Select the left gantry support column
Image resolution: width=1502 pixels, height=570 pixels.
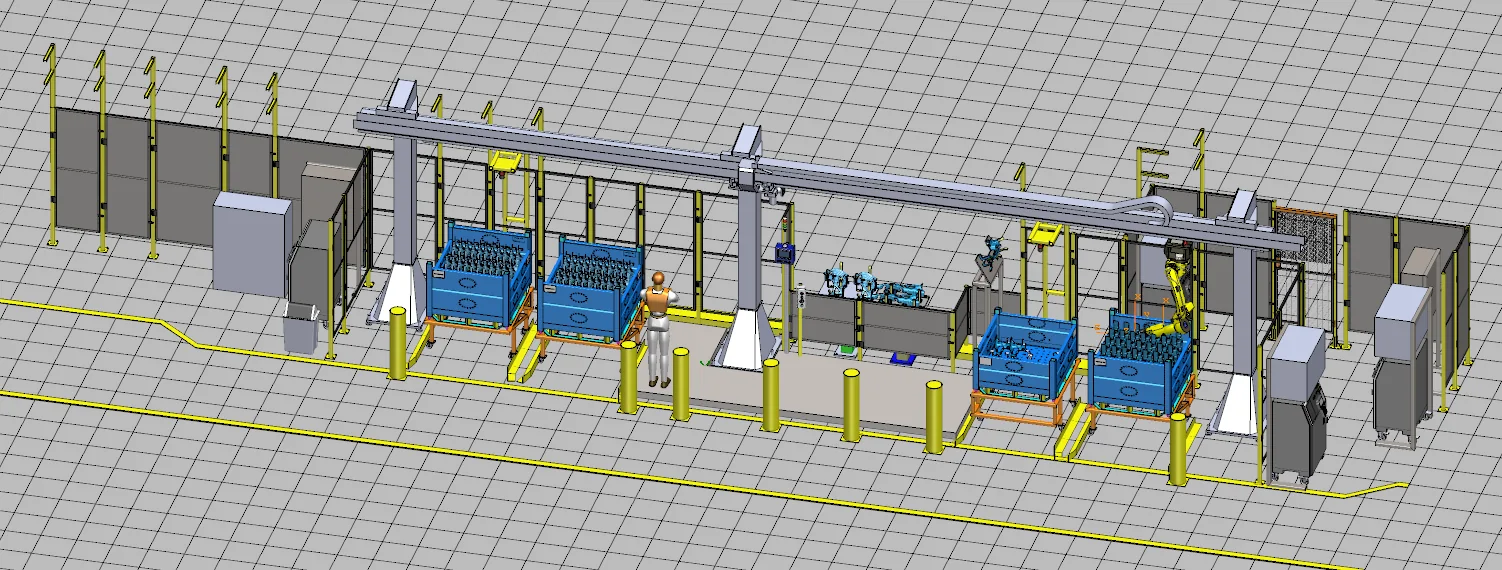tap(403, 200)
